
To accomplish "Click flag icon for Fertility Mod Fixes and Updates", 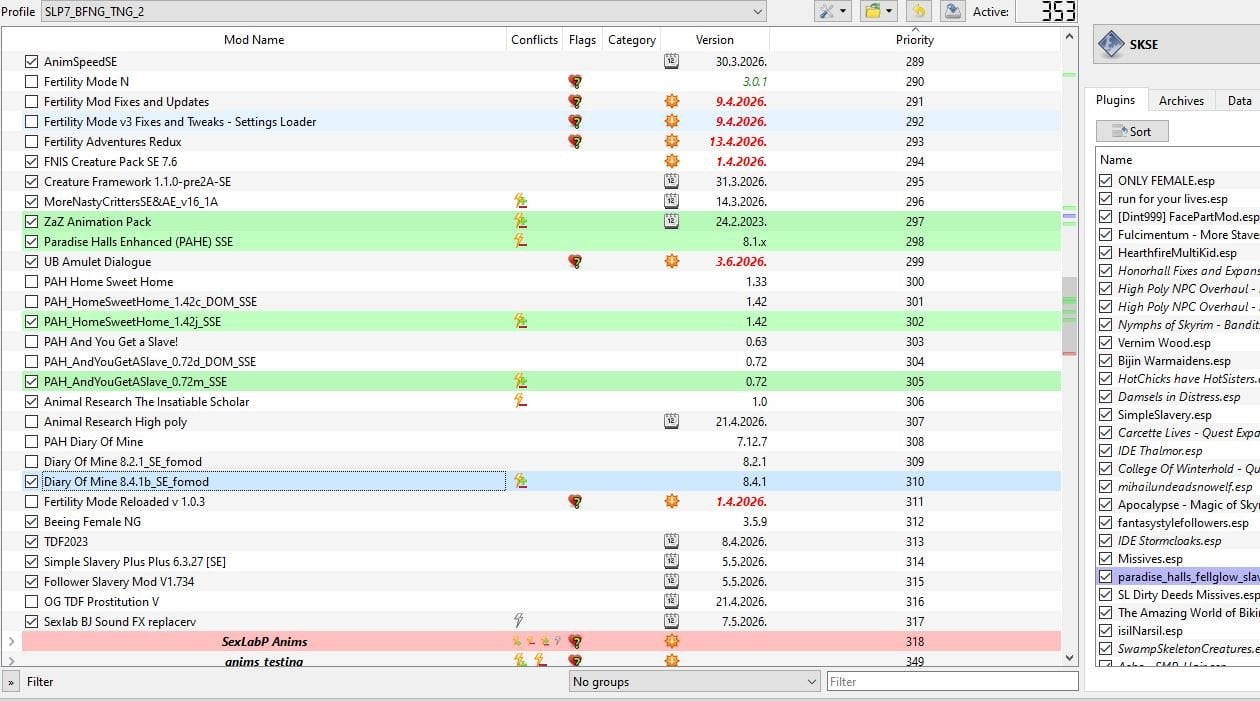I will 574,102.
